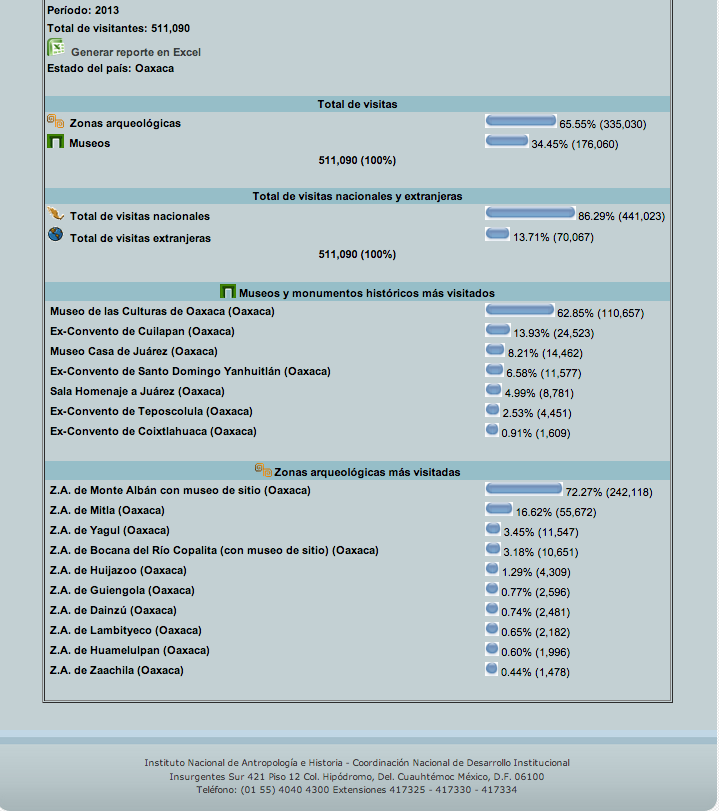
Task: Click the Excel spreadsheet icon
Action: click(56, 48)
